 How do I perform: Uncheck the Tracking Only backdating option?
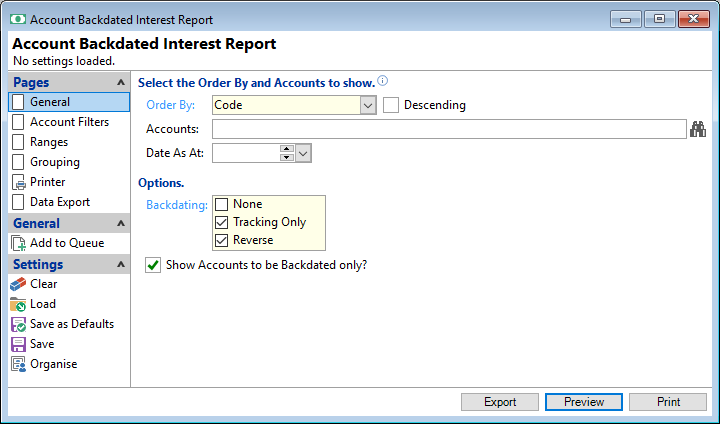222,222
